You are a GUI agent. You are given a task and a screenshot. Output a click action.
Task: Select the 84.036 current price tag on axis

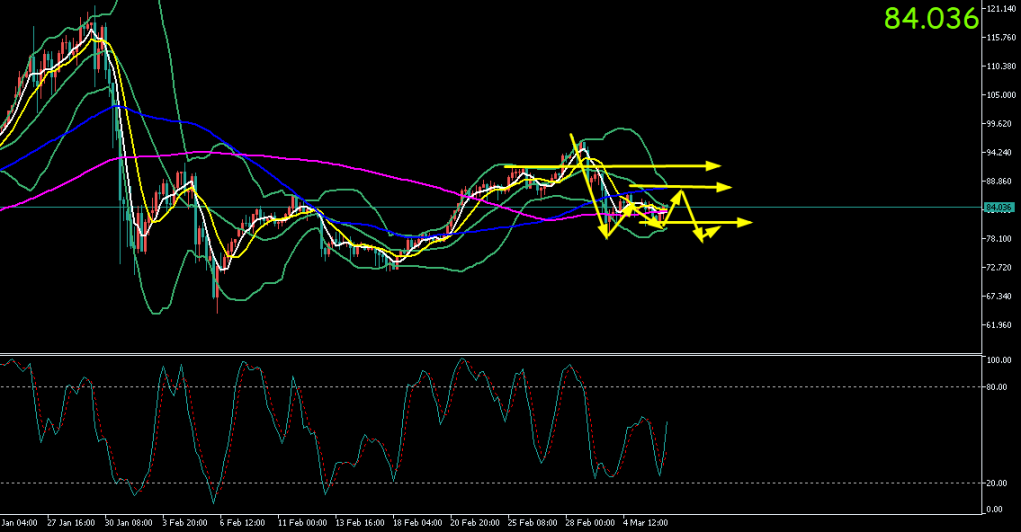pos(999,207)
